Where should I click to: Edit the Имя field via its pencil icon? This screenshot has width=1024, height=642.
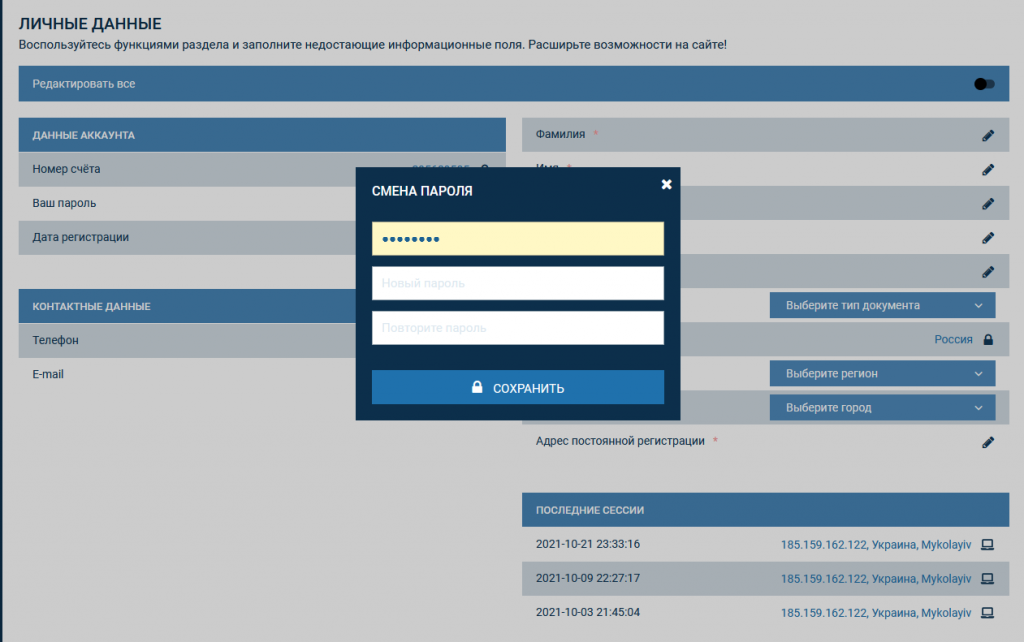coord(988,169)
